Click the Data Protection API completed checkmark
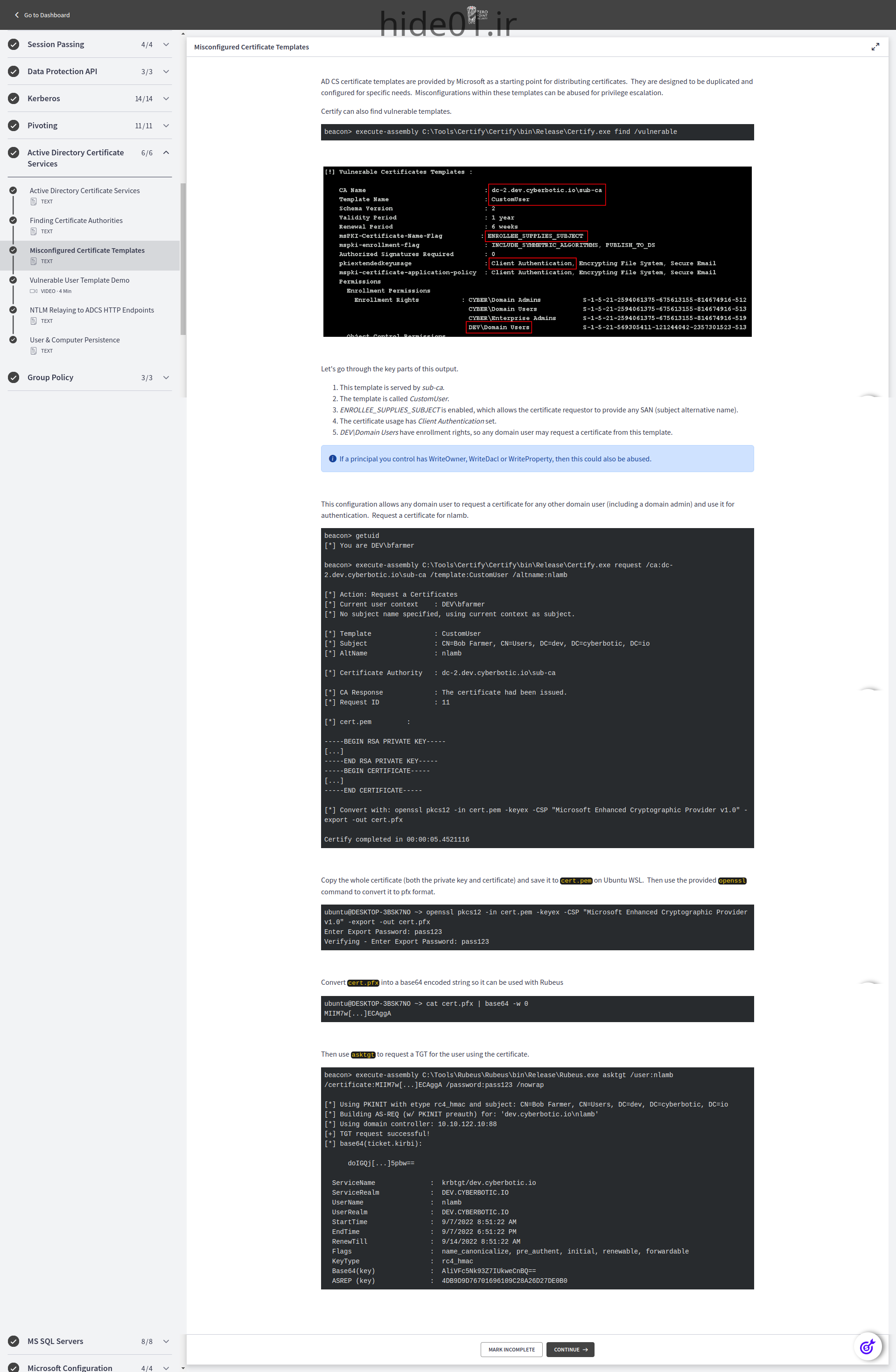The width and height of the screenshot is (896, 1372). coord(14,71)
